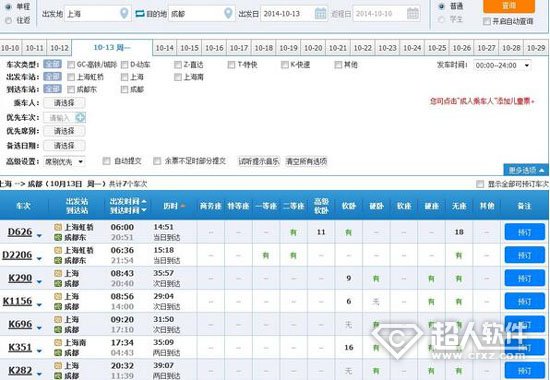
Task: Select one-way trip radio button
Action: 8,7
